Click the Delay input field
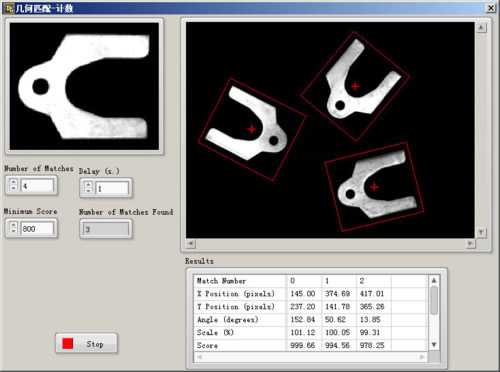The width and height of the screenshot is (500, 372). pyautogui.click(x=112, y=188)
